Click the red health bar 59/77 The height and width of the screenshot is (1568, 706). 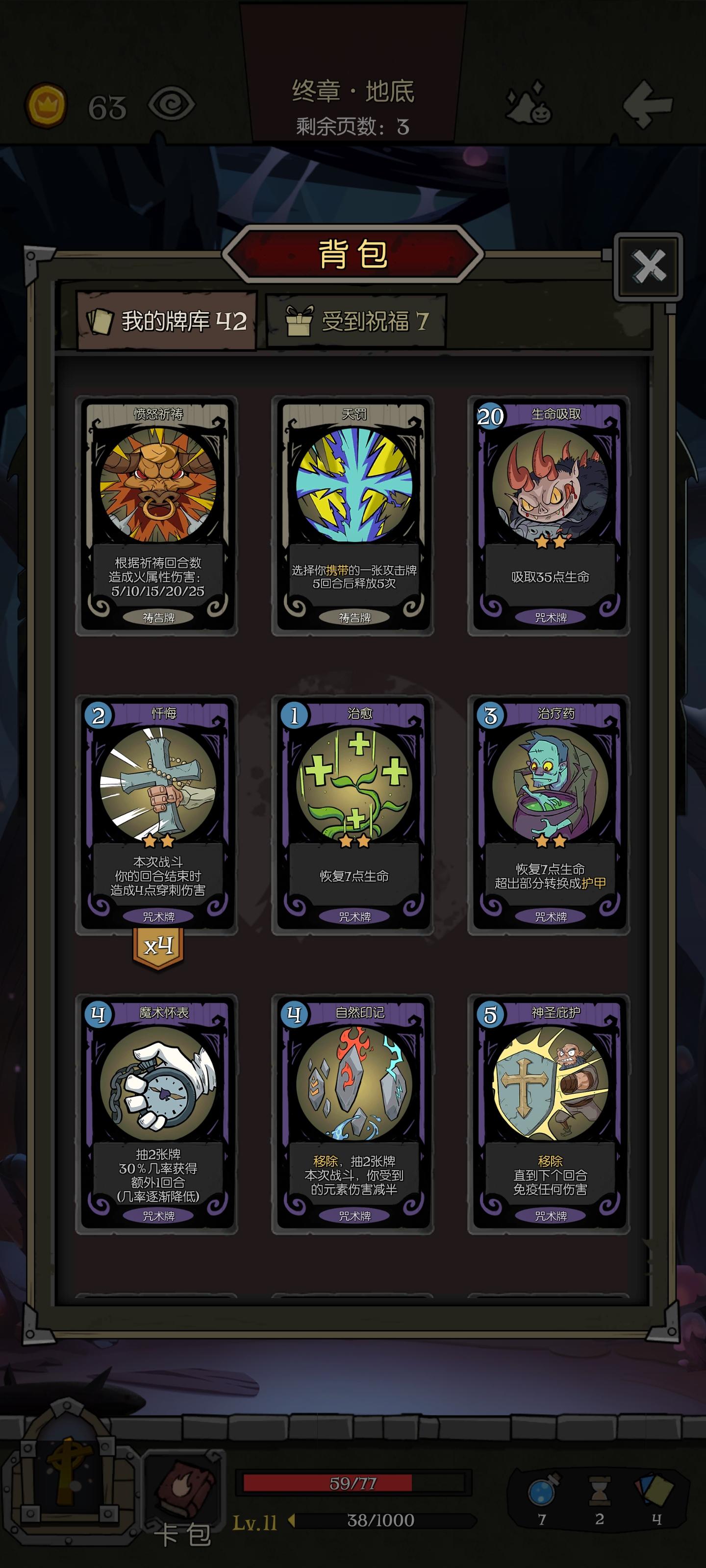[x=353, y=1483]
